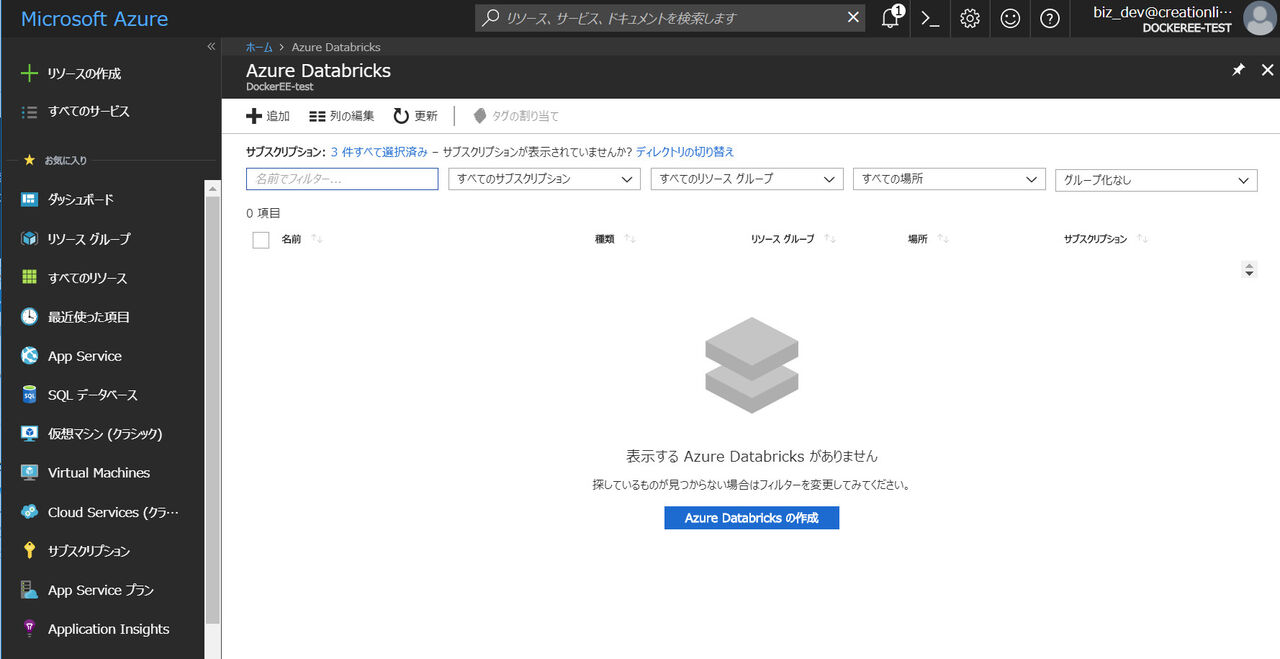Open Virtual Machines in sidebar
The image size is (1280, 659).
(99, 473)
